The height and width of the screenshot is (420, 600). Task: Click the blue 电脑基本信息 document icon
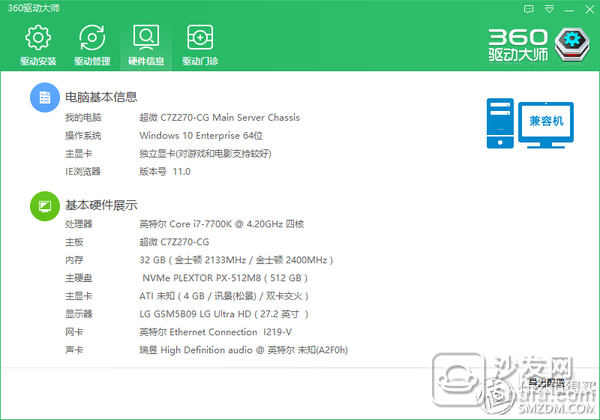pos(45,97)
